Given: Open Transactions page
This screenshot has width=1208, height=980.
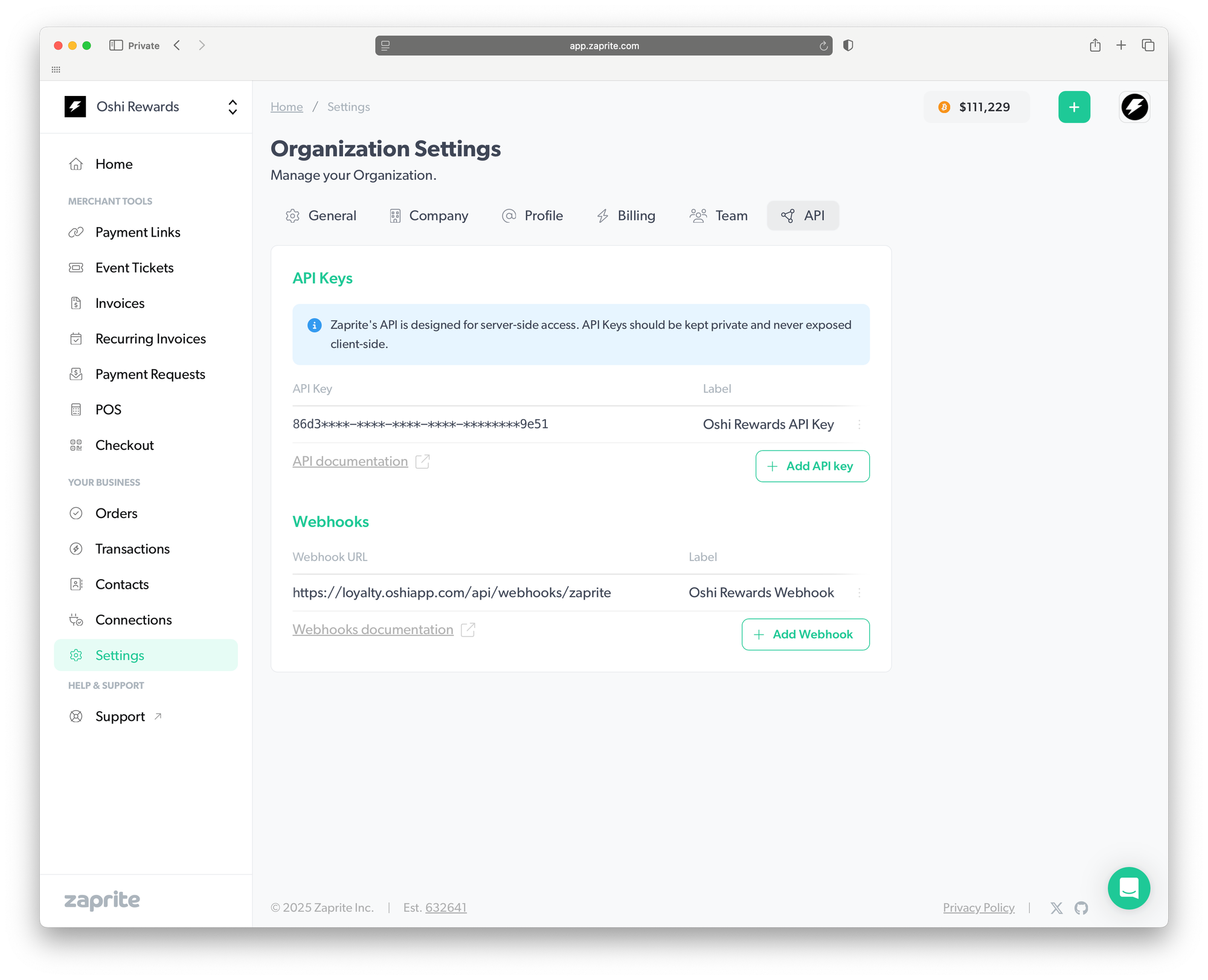Looking at the screenshot, I should [x=146, y=549].
